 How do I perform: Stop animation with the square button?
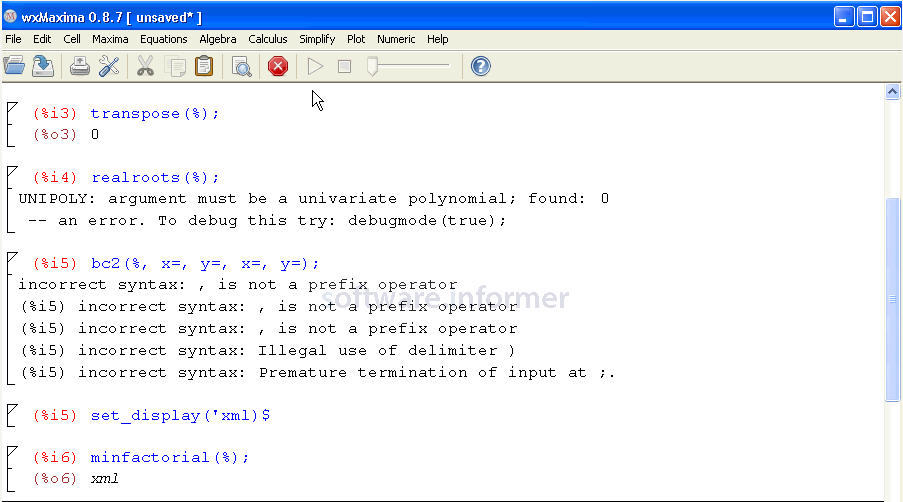(x=344, y=66)
